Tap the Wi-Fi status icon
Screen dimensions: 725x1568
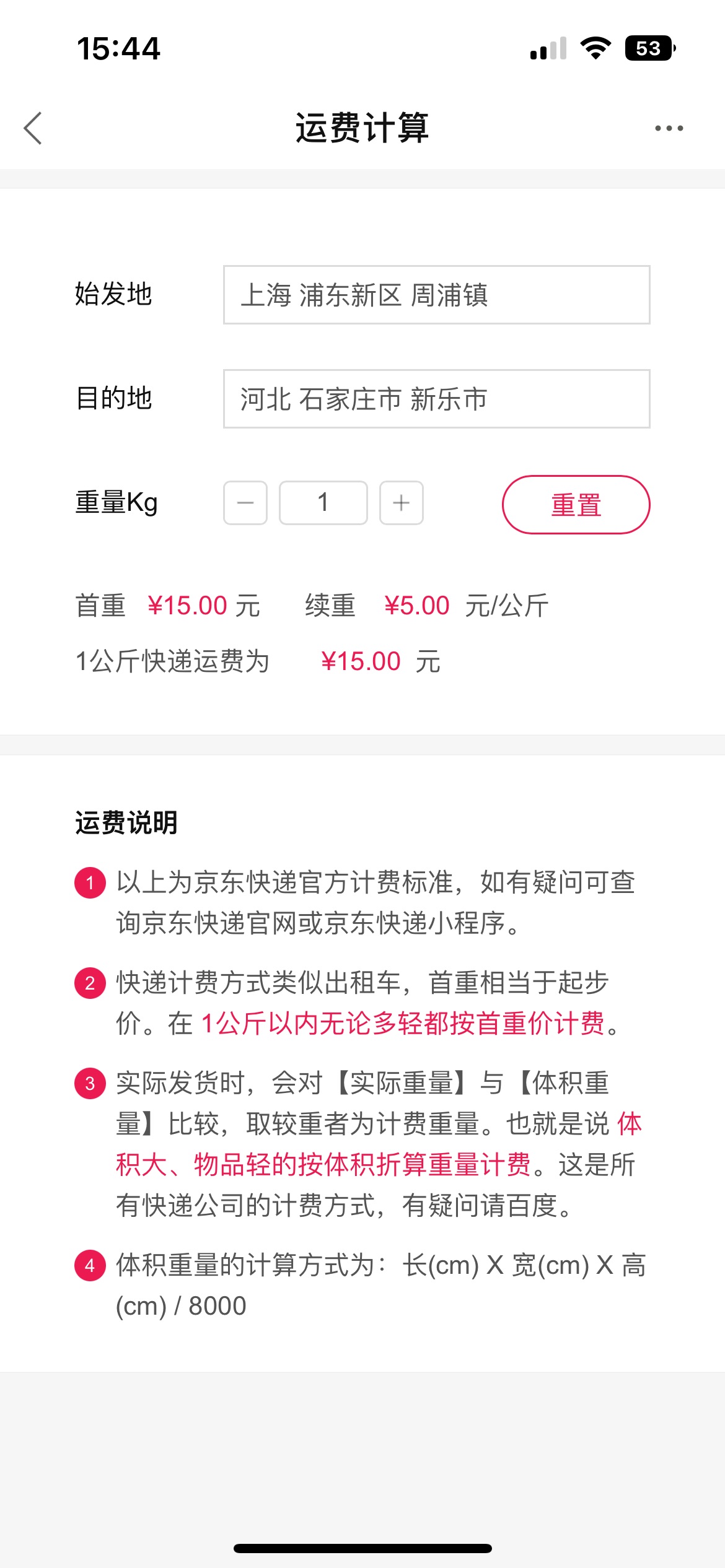(x=595, y=48)
